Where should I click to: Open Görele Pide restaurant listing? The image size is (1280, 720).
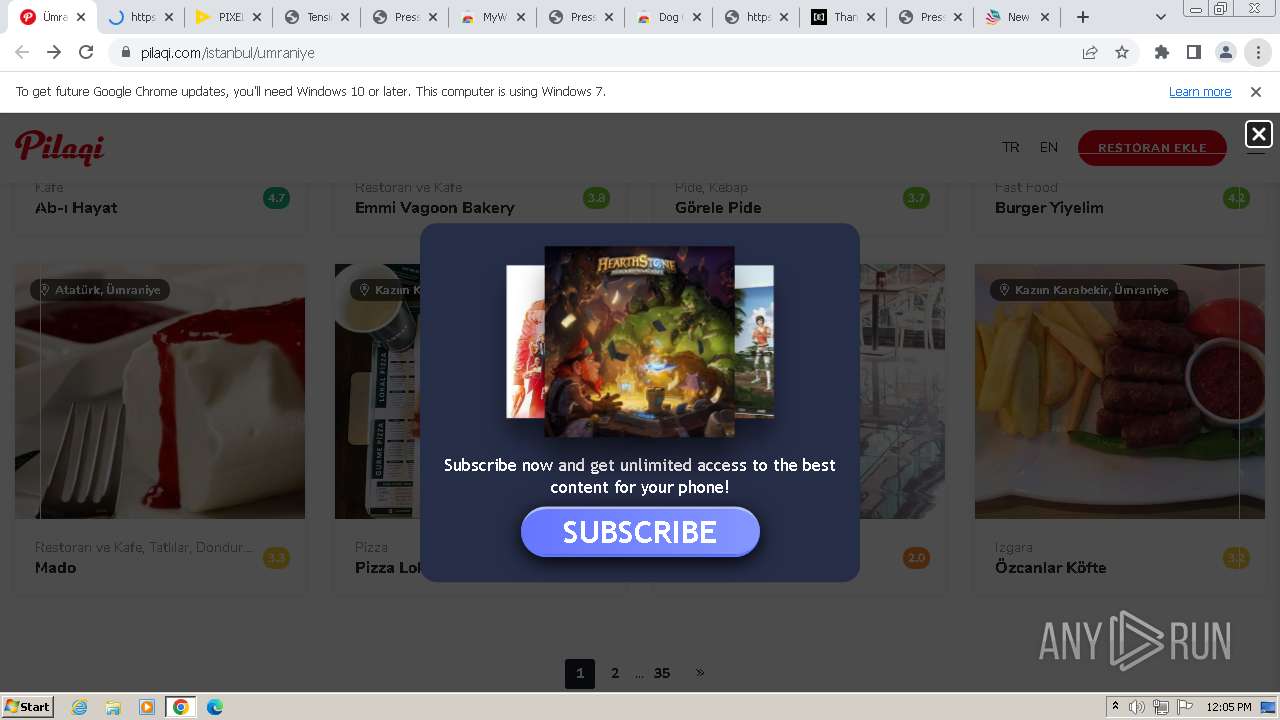click(718, 208)
